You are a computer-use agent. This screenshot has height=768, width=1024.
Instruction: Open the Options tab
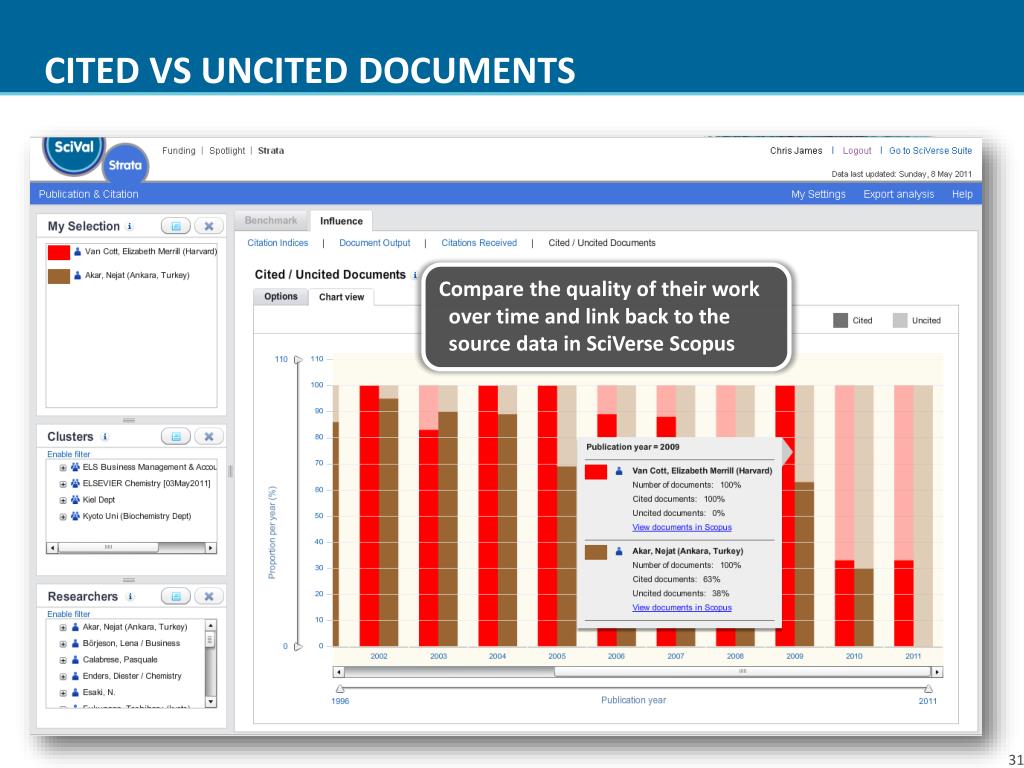pyautogui.click(x=281, y=296)
